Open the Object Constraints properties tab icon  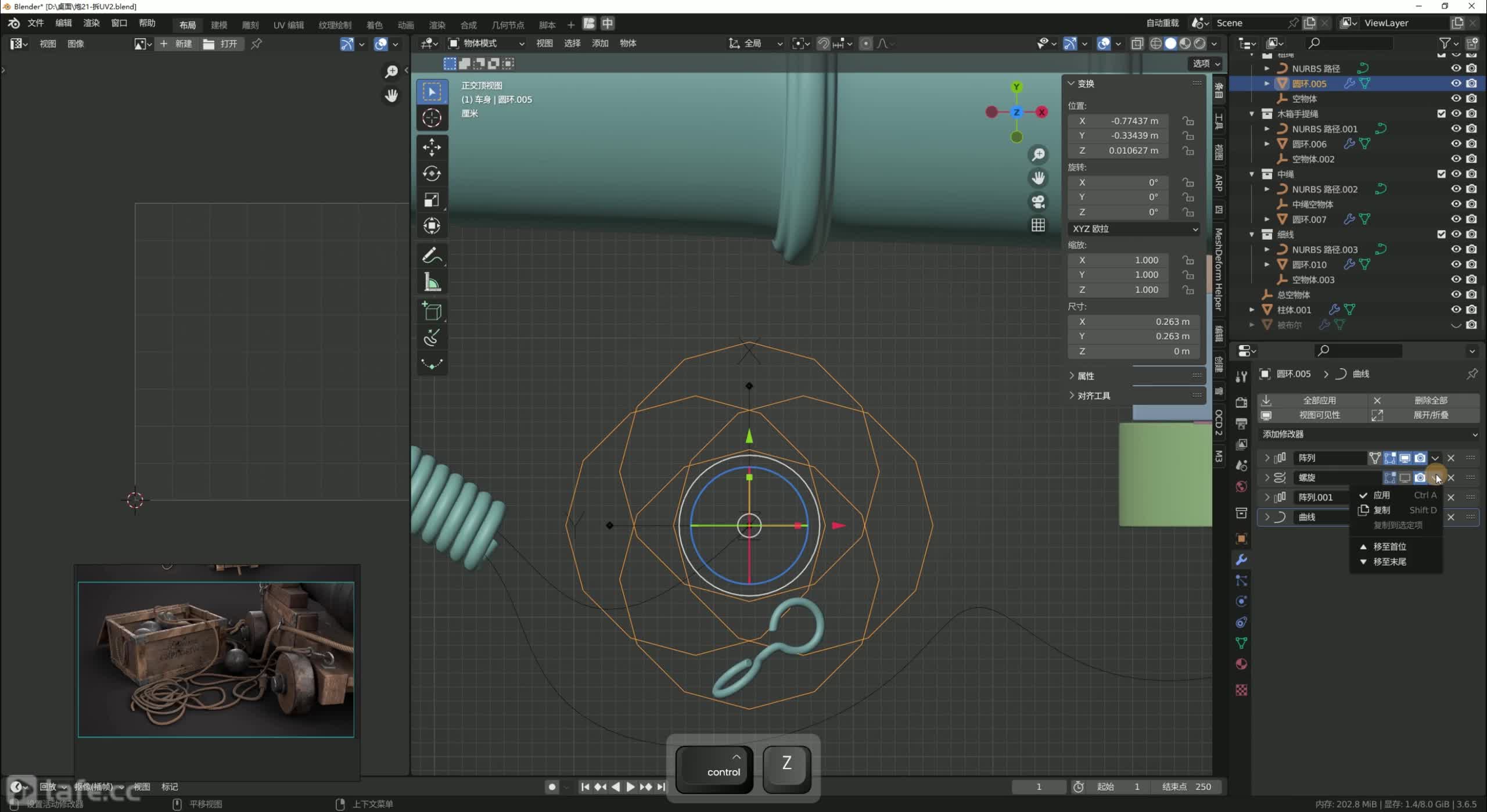click(x=1241, y=623)
